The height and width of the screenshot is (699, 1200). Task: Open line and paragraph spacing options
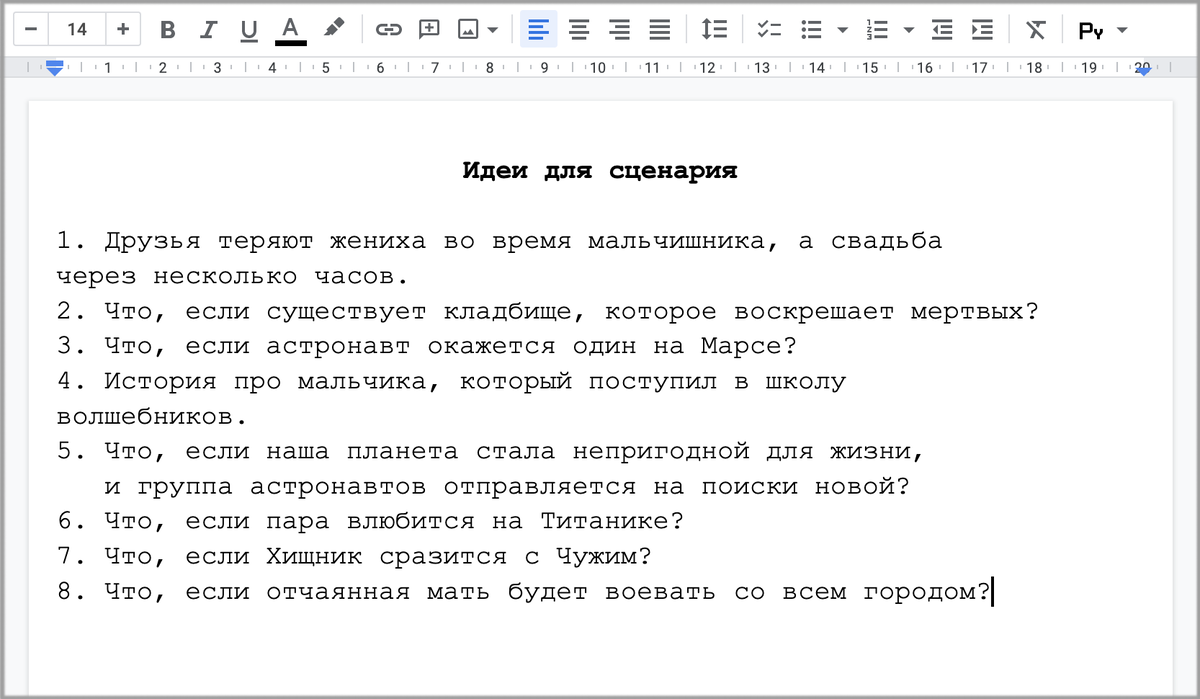pos(713,30)
